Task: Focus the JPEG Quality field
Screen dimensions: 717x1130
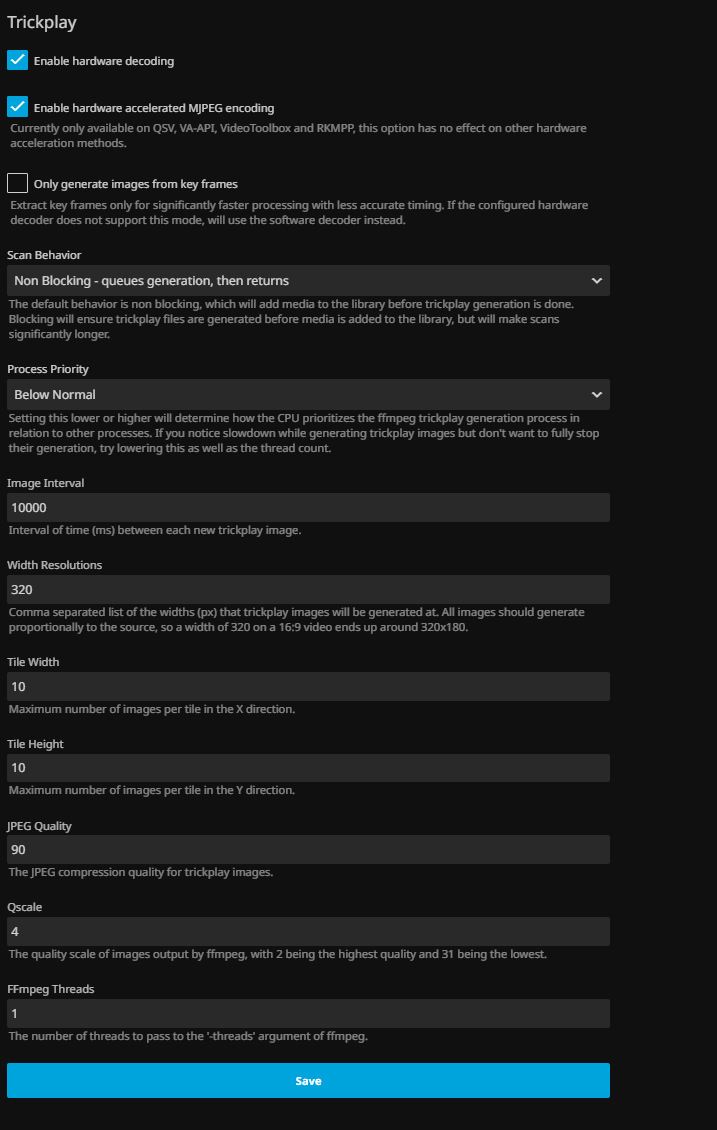Action: pos(308,850)
